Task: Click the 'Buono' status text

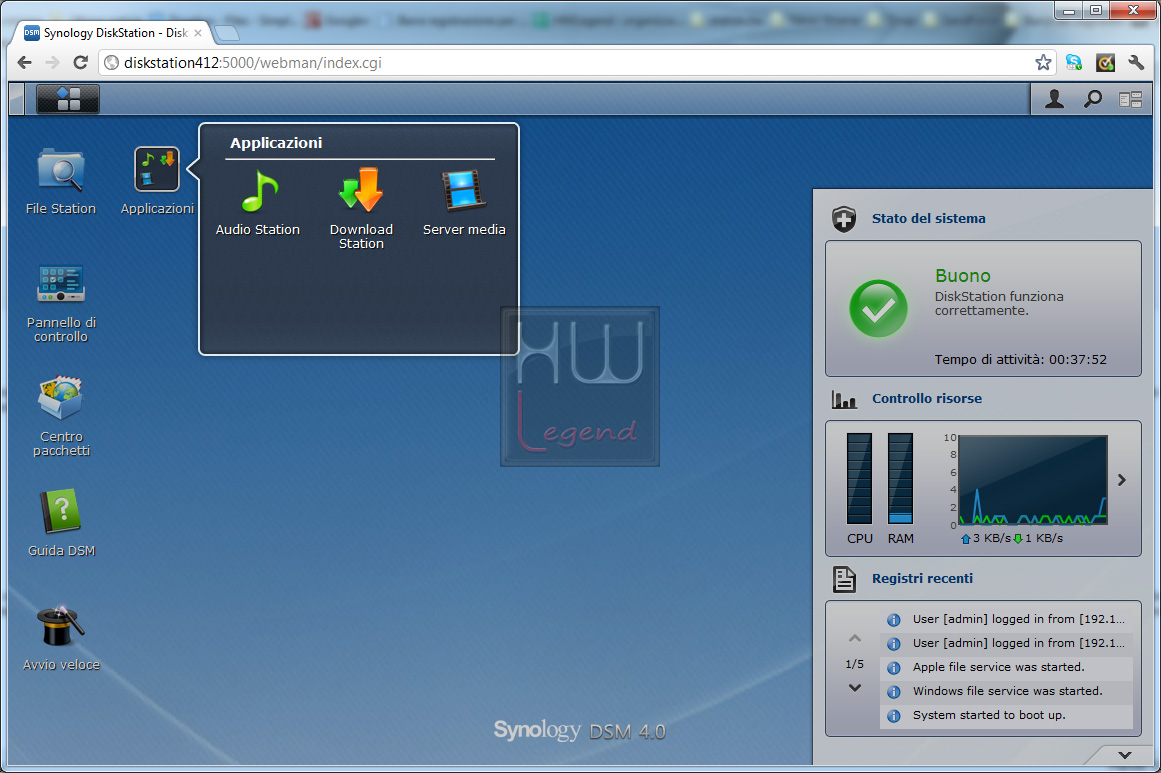Action: (x=963, y=276)
